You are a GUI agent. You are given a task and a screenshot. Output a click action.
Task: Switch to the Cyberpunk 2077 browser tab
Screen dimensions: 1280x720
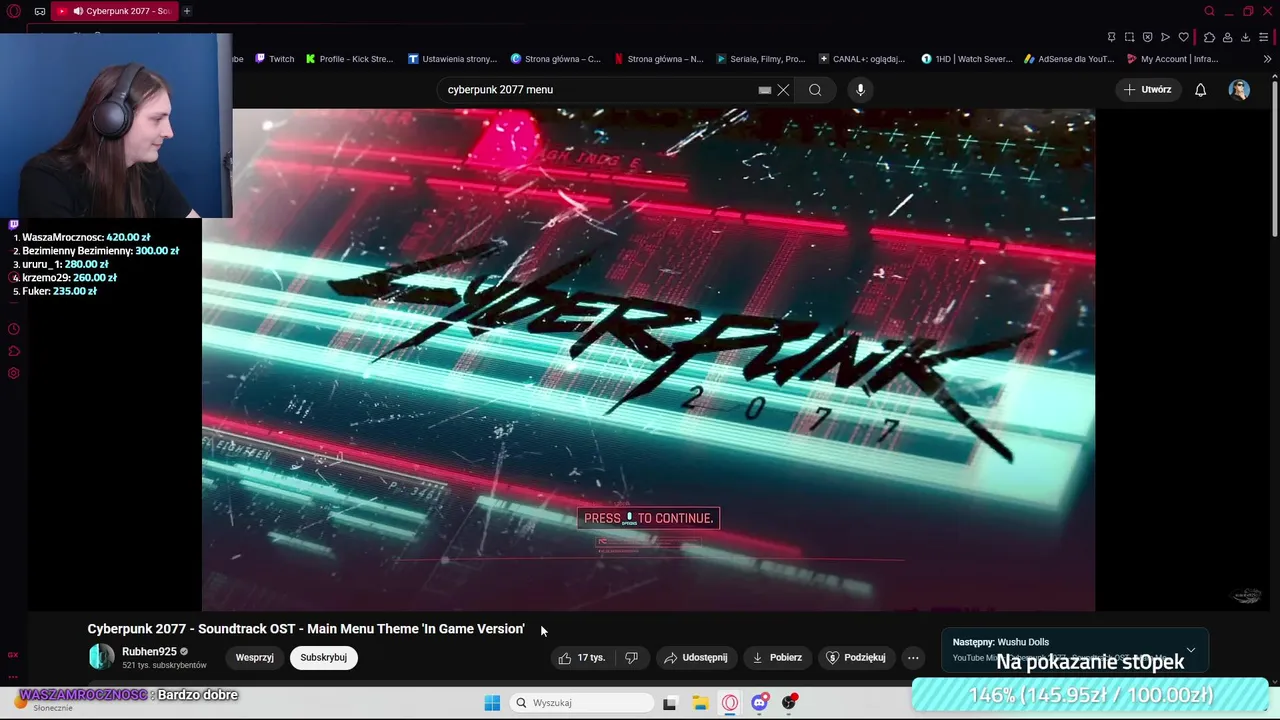113,11
